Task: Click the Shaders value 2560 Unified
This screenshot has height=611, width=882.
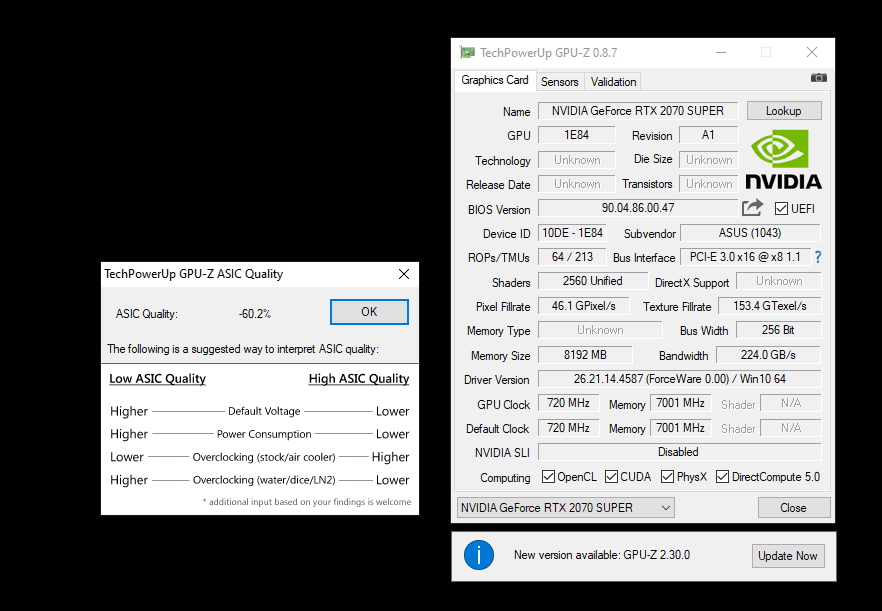Action: pos(593,281)
